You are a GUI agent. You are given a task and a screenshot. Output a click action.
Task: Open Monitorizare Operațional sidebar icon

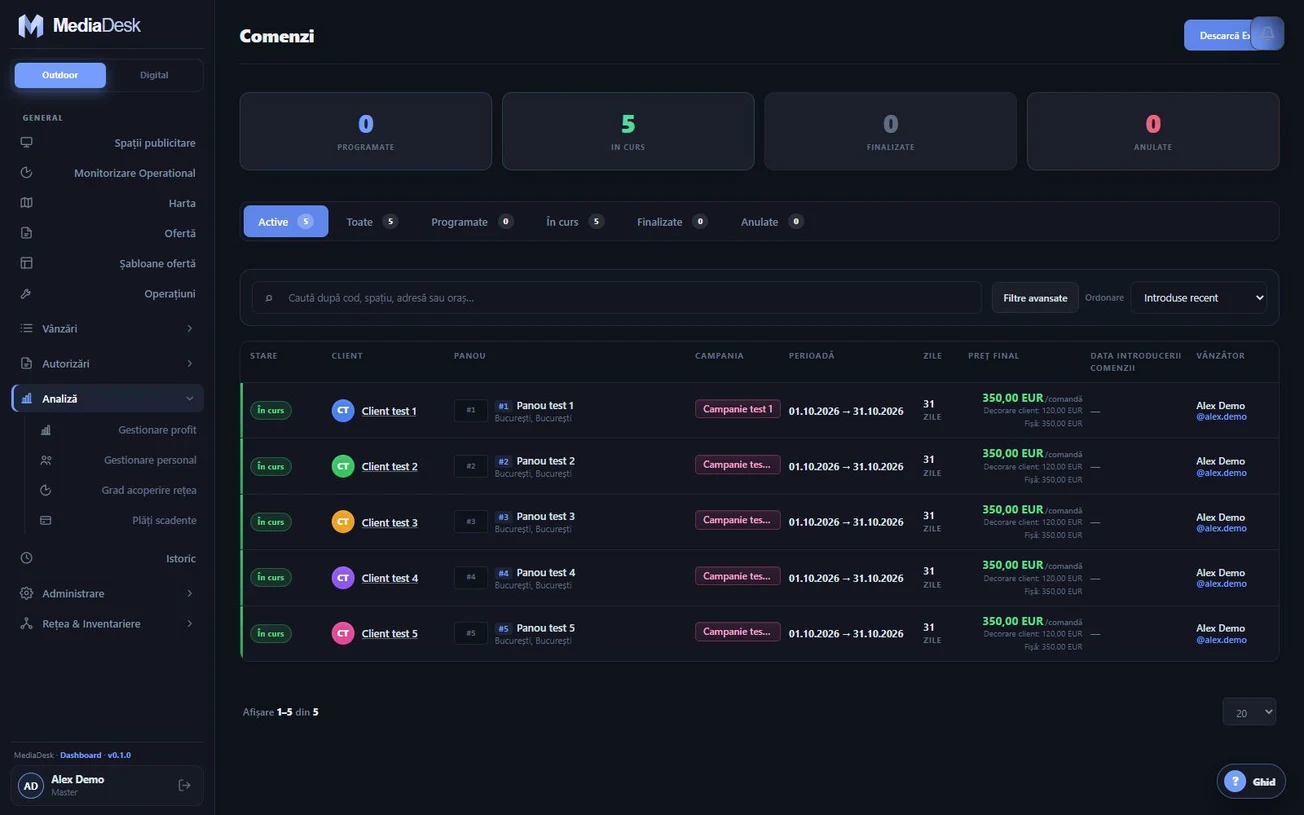27,173
